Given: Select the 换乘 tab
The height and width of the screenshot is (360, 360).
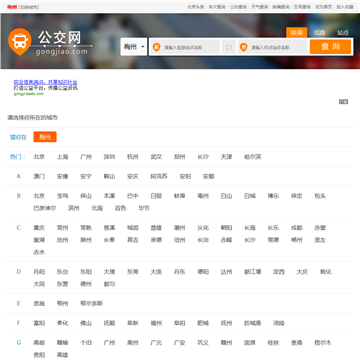Looking at the screenshot, I should (296, 32).
